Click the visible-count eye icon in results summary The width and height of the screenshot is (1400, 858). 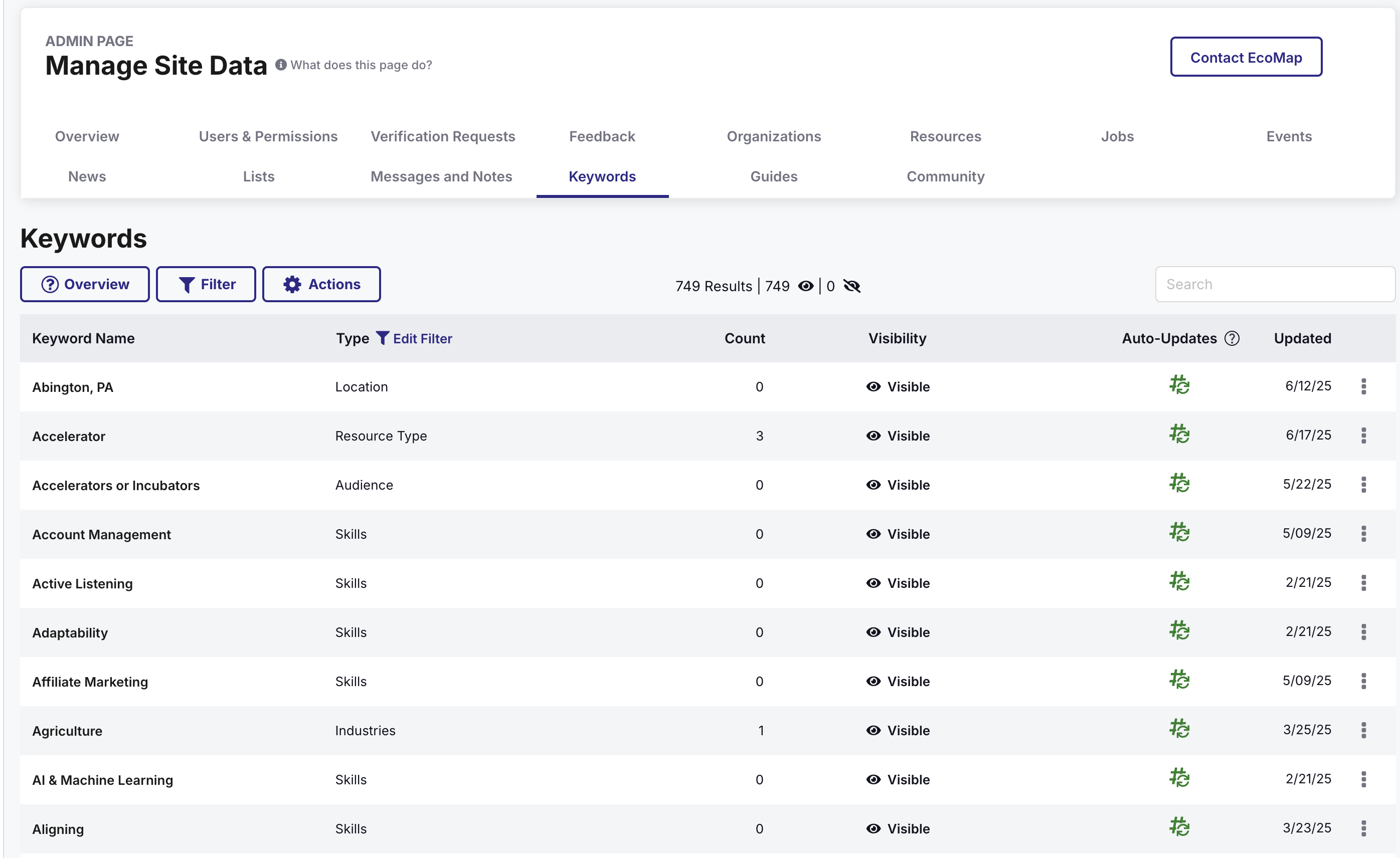(806, 286)
